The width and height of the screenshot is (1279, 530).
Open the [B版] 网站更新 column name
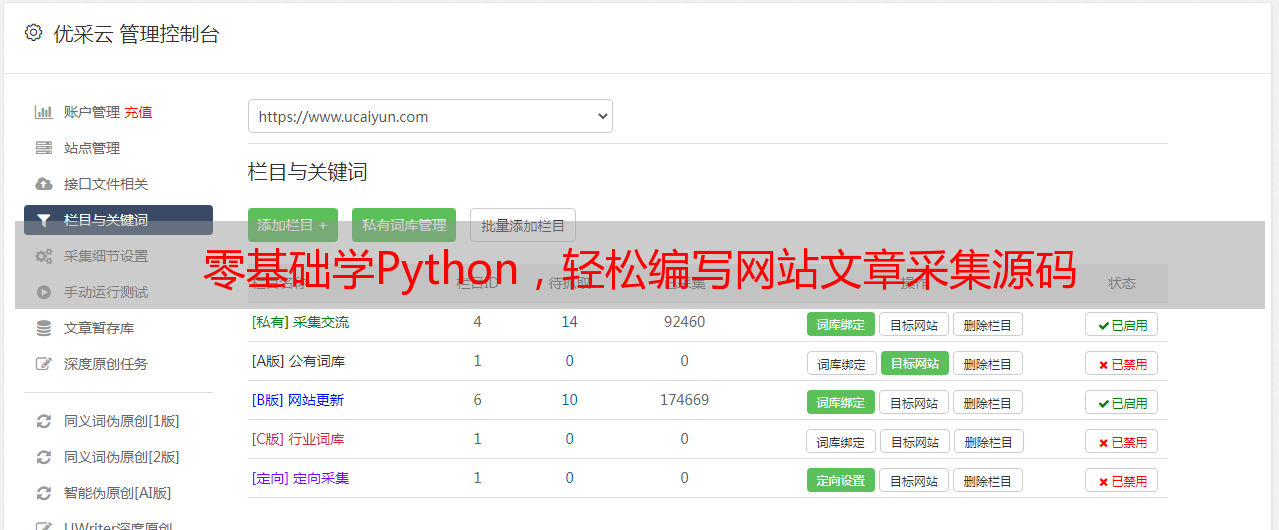[298, 400]
